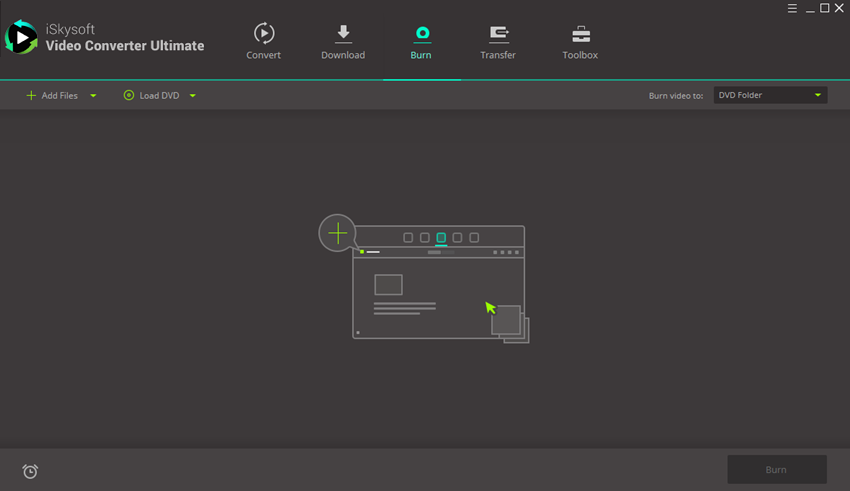This screenshot has height=491, width=850.
Task: Minimize the application window
Action: pyautogui.click(x=808, y=8)
